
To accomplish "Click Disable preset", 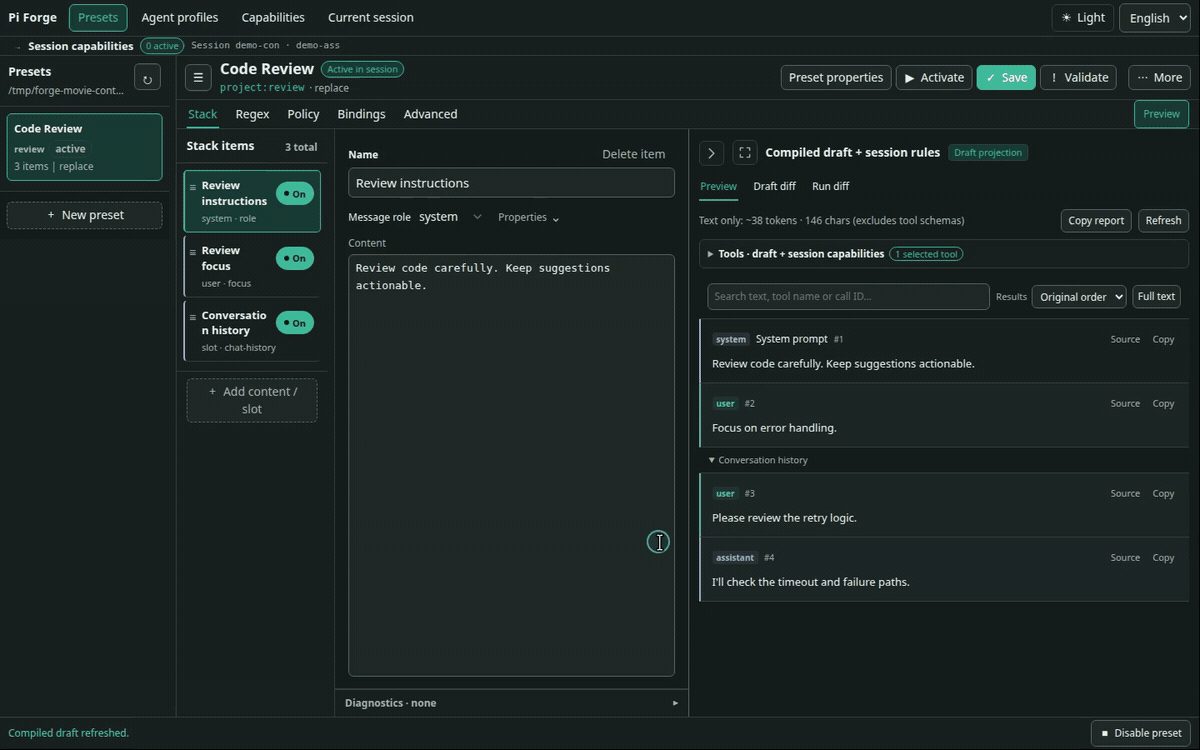I will pos(1140,733).
